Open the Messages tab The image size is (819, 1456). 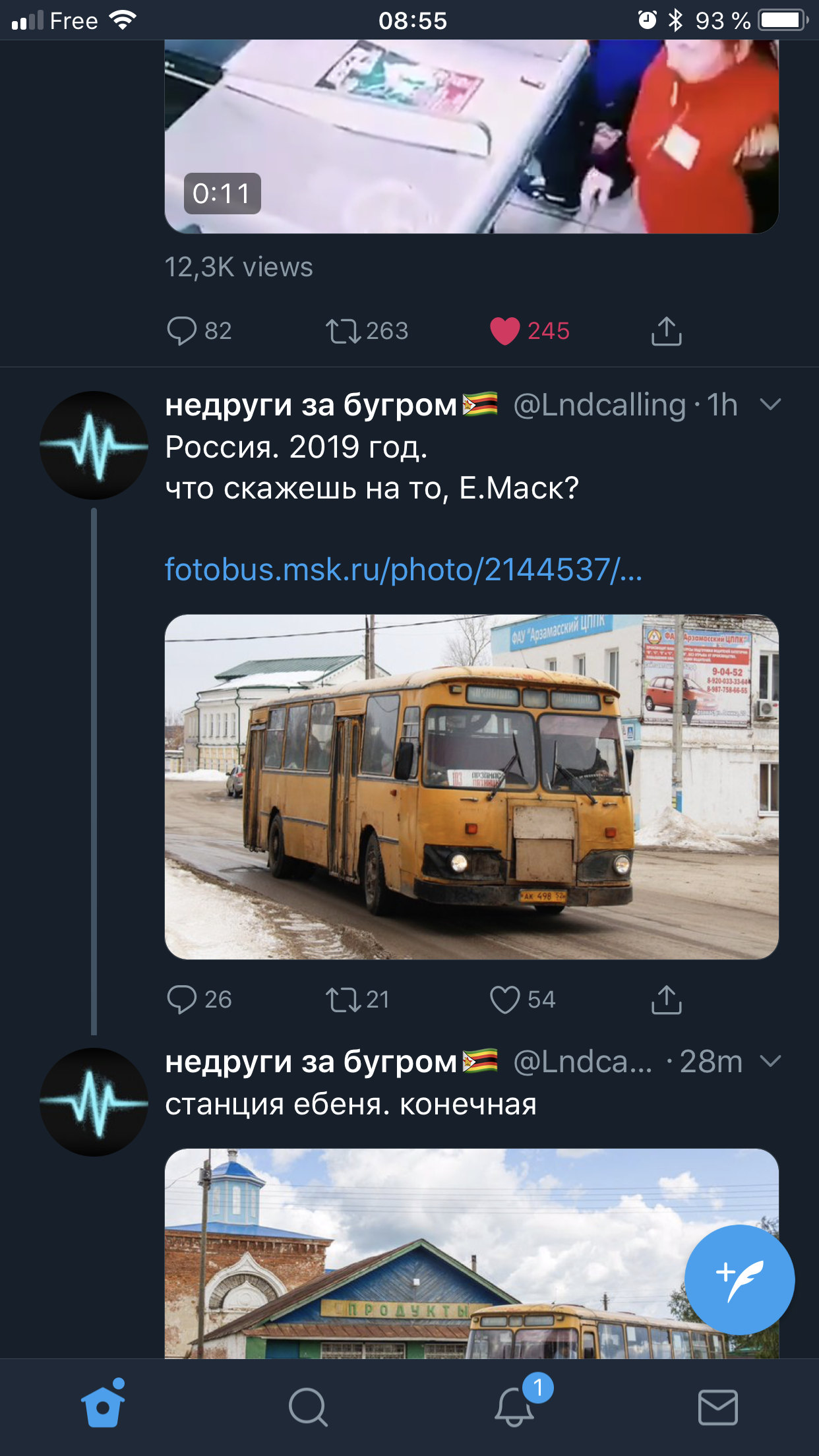click(717, 1407)
